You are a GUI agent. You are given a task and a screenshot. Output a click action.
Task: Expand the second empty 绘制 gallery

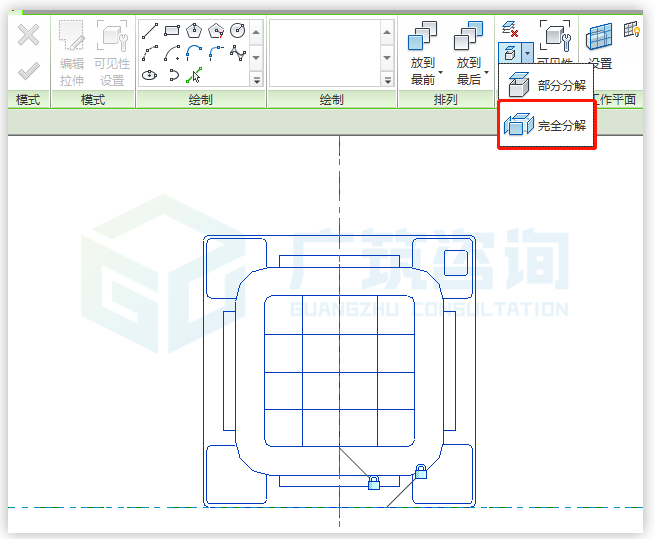pyautogui.click(x=388, y=79)
